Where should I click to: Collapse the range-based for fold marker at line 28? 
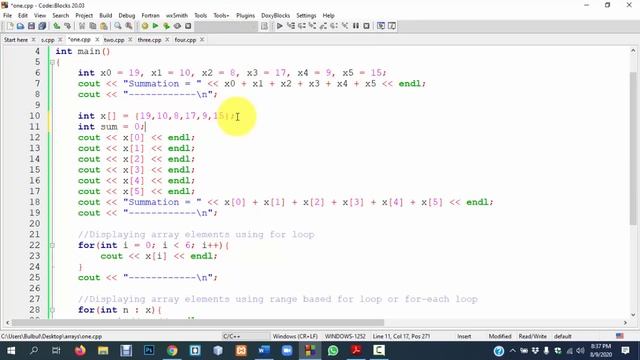point(52,310)
